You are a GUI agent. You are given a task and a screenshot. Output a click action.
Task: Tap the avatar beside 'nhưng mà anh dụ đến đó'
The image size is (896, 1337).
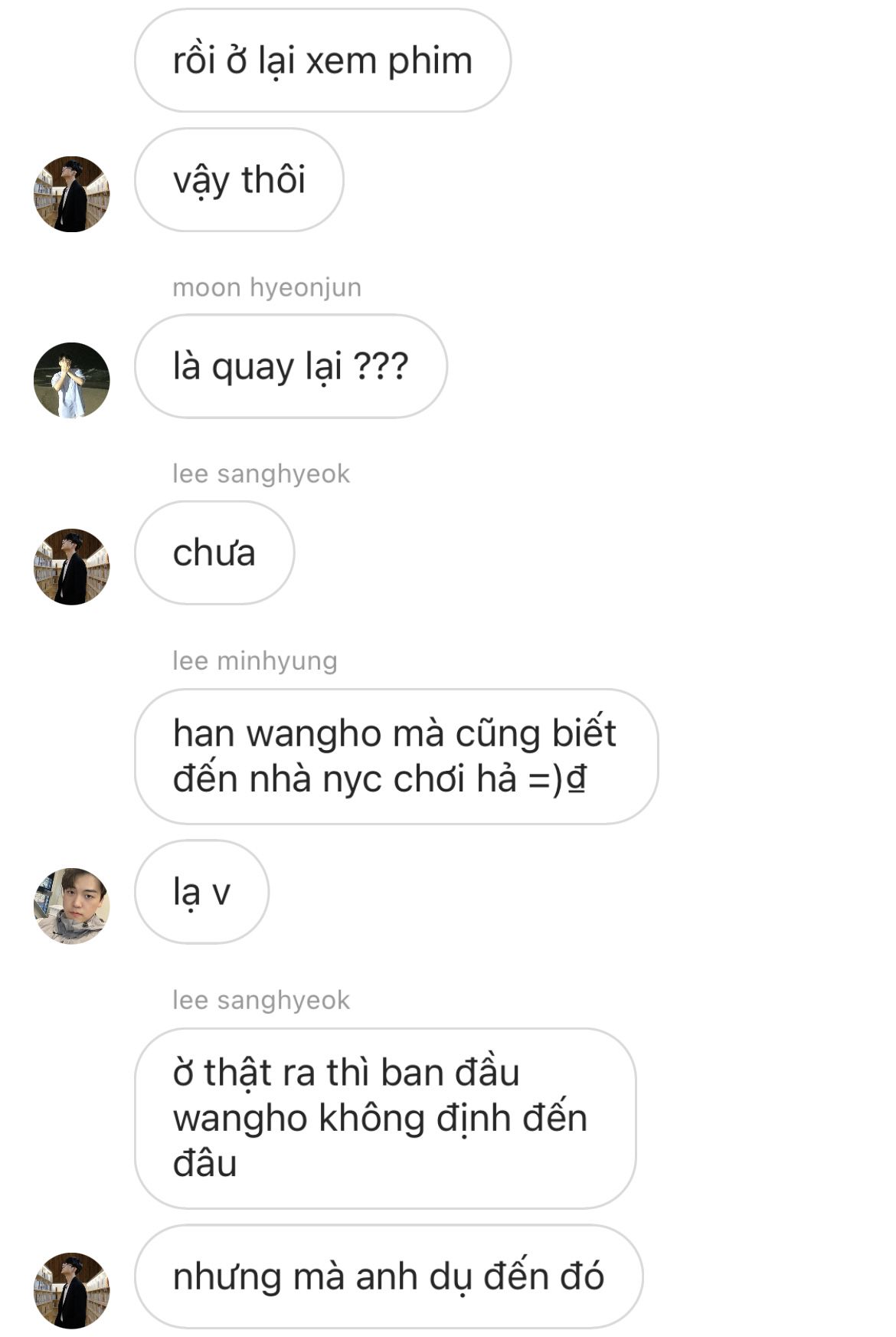[x=71, y=1290]
